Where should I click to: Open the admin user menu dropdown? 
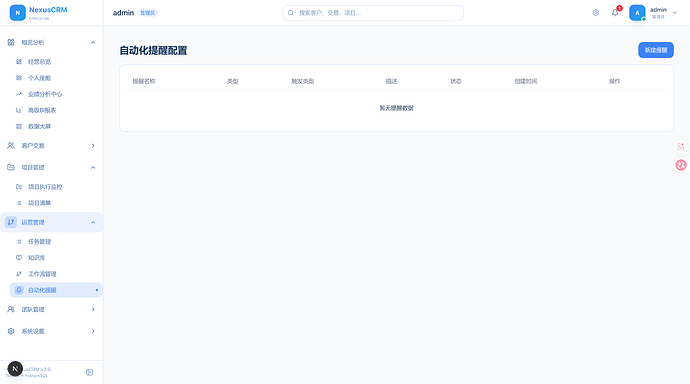[x=653, y=13]
